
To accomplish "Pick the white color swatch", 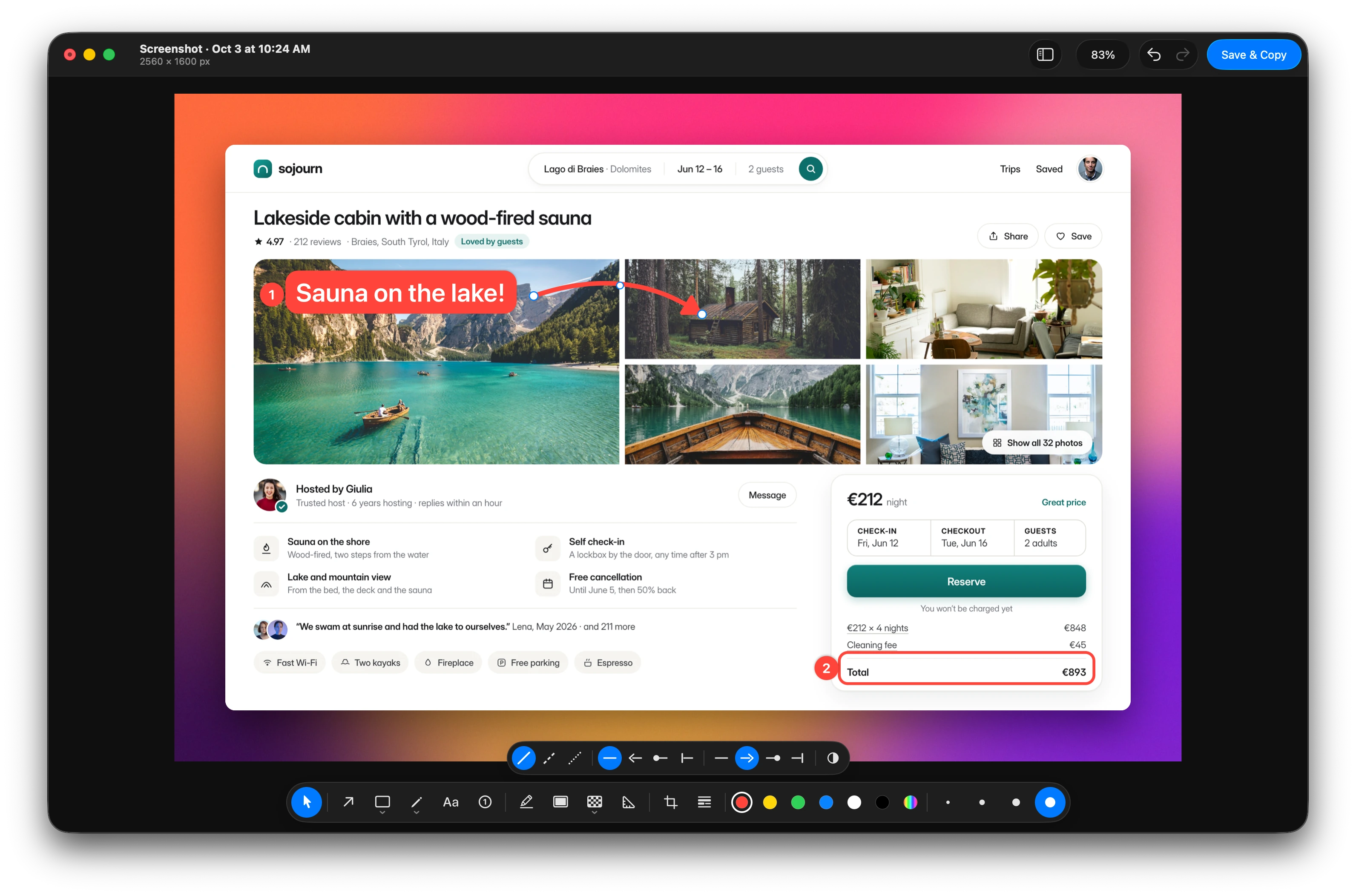I will pyautogui.click(x=854, y=802).
